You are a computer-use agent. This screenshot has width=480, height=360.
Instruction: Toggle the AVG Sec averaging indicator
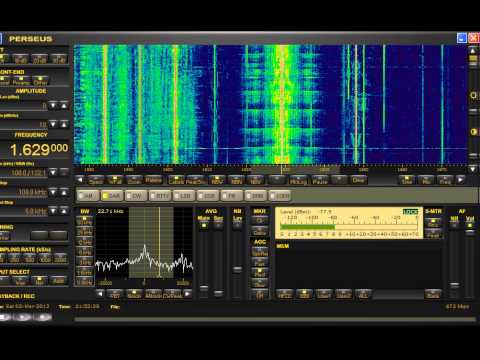pyautogui.click(x=218, y=226)
